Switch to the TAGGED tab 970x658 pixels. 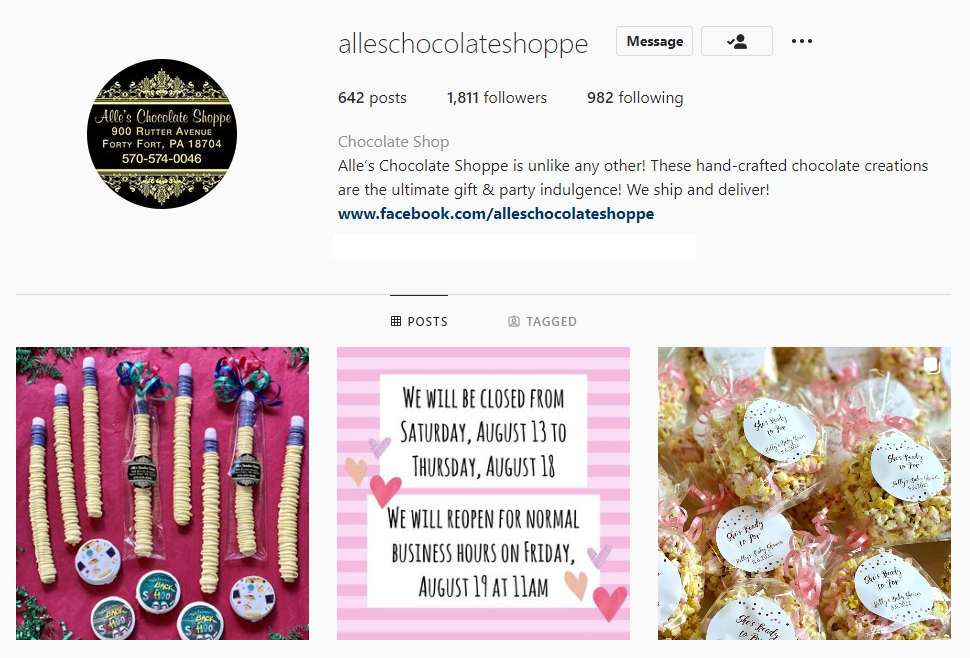tap(542, 321)
